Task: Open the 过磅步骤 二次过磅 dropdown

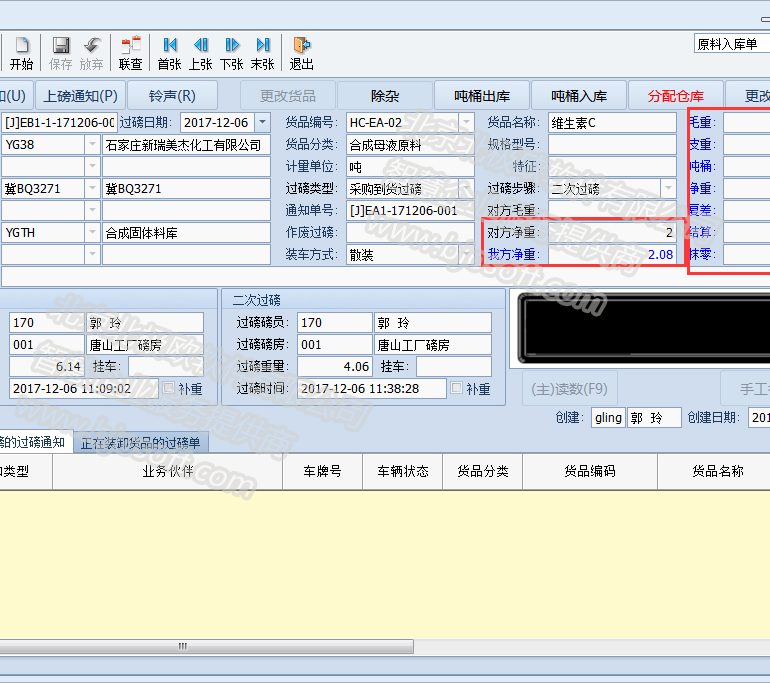Action: 668,189
